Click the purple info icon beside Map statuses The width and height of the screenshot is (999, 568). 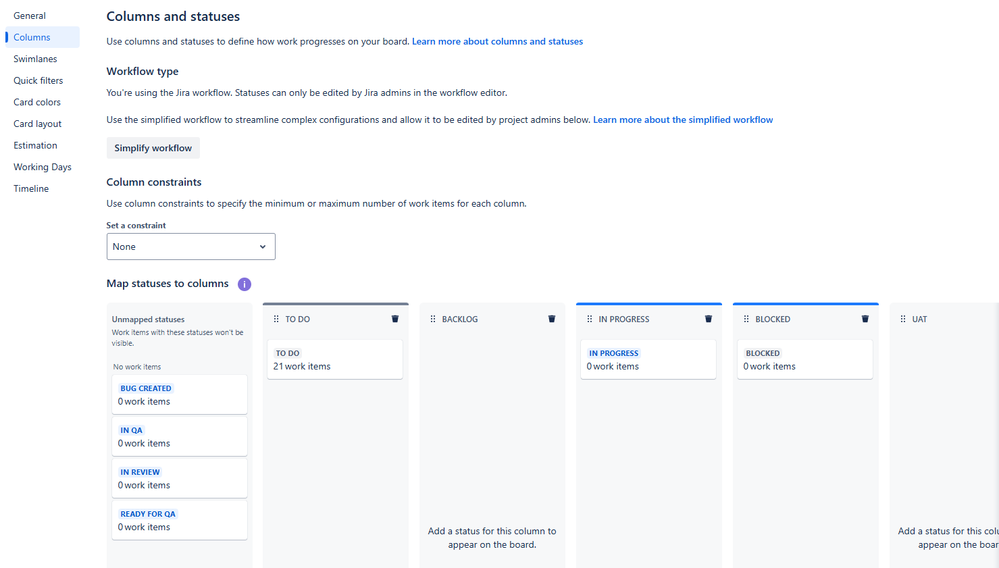tap(244, 284)
